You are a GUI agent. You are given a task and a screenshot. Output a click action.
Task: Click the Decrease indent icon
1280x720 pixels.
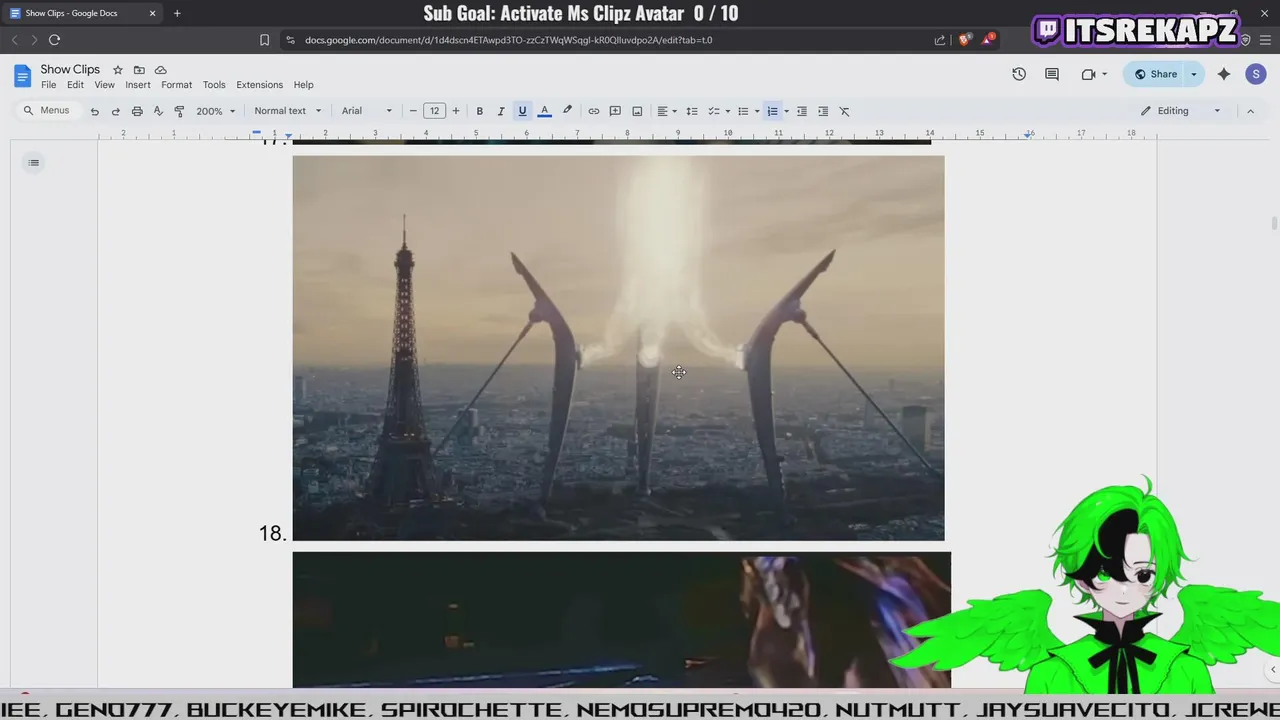pyautogui.click(x=802, y=111)
